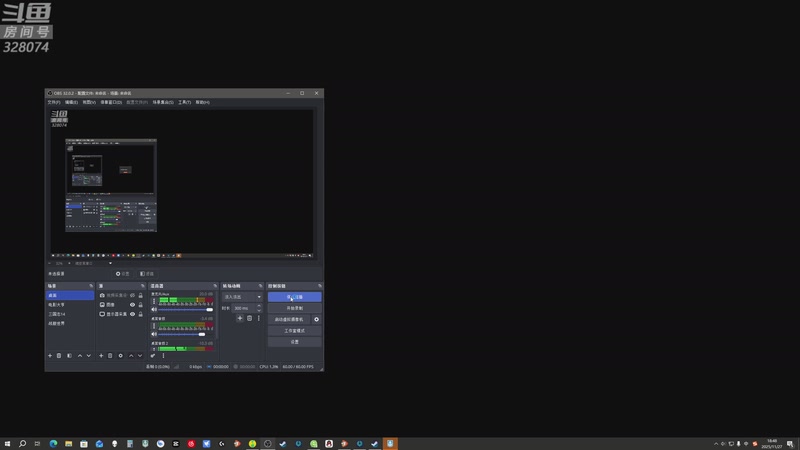The image size is (800, 450).
Task: Open advanced audio properties link icon
Action: pyautogui.click(x=153, y=356)
